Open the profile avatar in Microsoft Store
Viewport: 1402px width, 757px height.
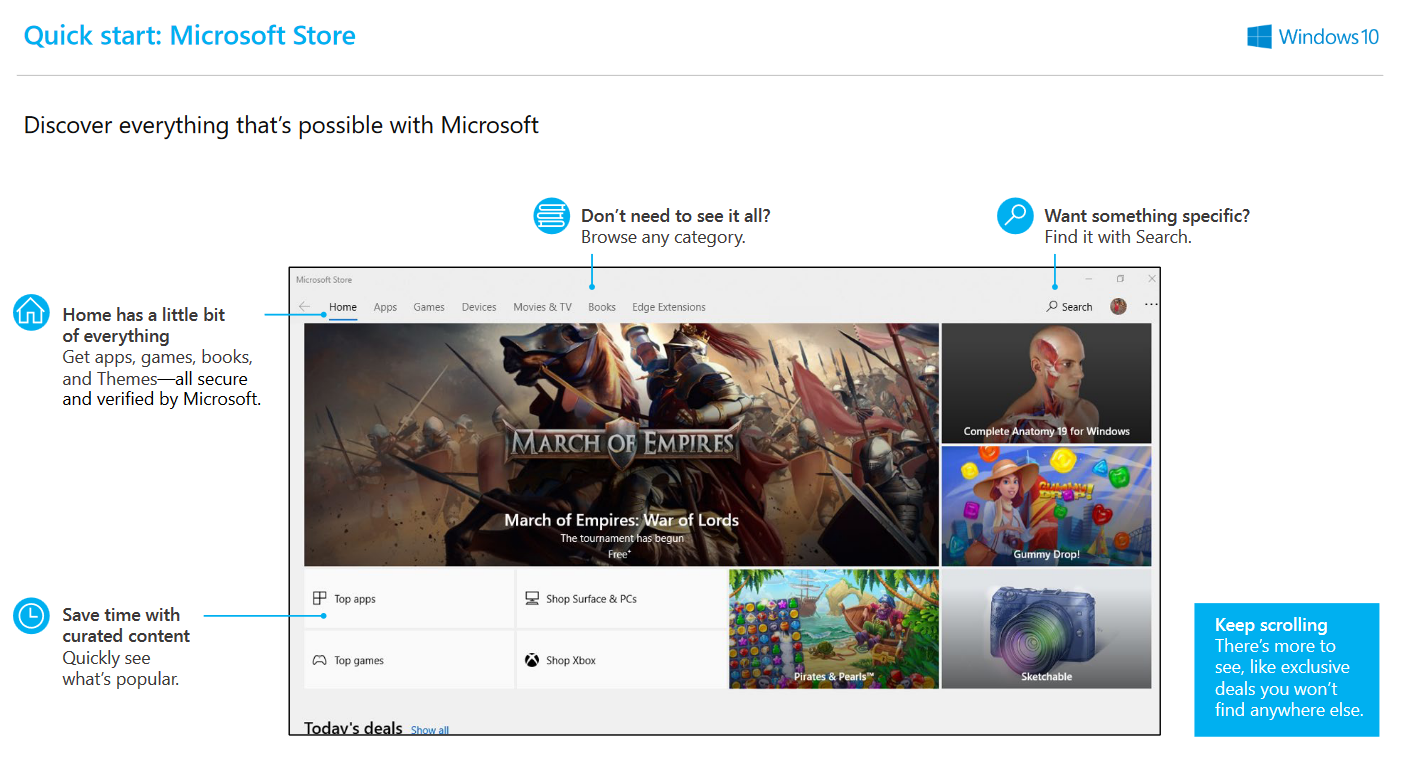pyautogui.click(x=1118, y=306)
